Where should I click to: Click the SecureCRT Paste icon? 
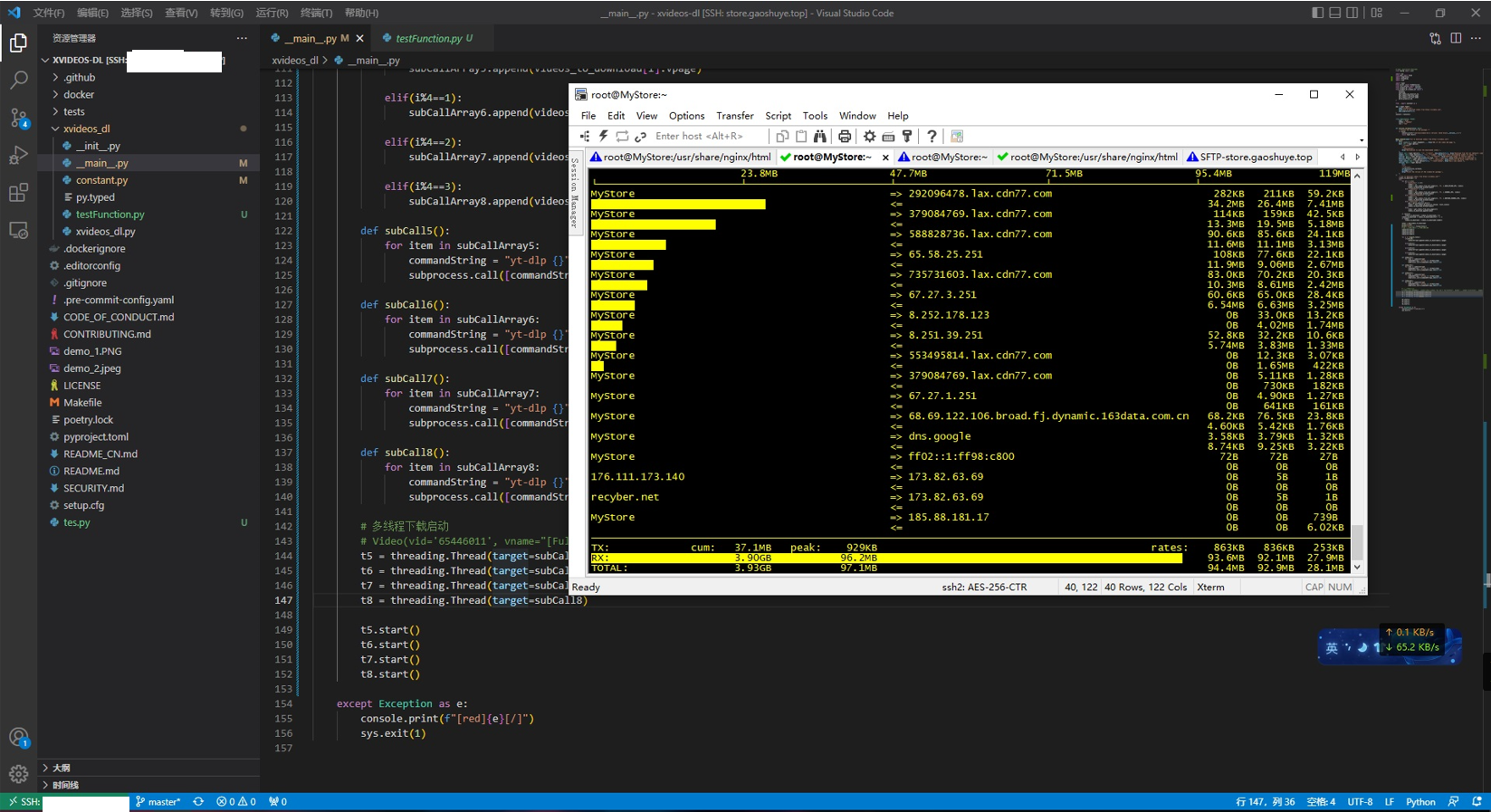pos(801,136)
